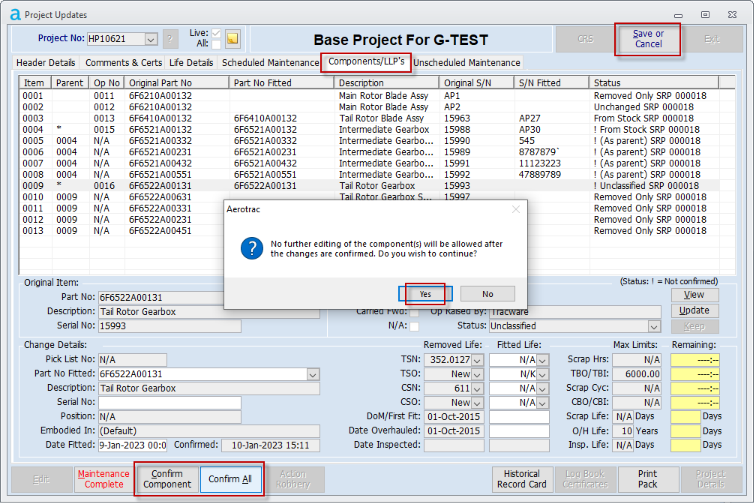754x503 pixels.
Task: Click Fitted Life Date Overhauled field
Action: pyautogui.click(x=519, y=431)
